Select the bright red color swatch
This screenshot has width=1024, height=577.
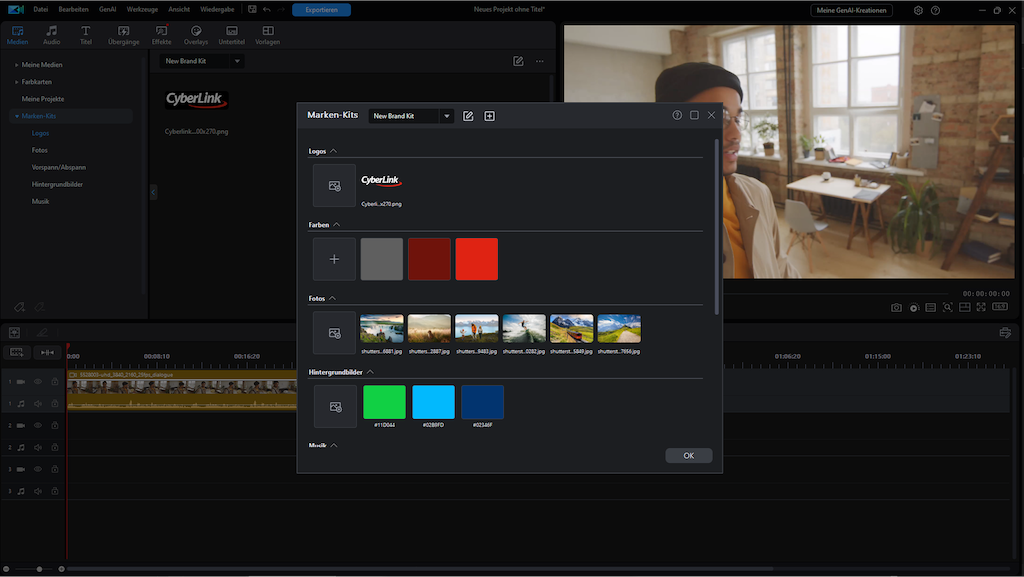(476, 259)
